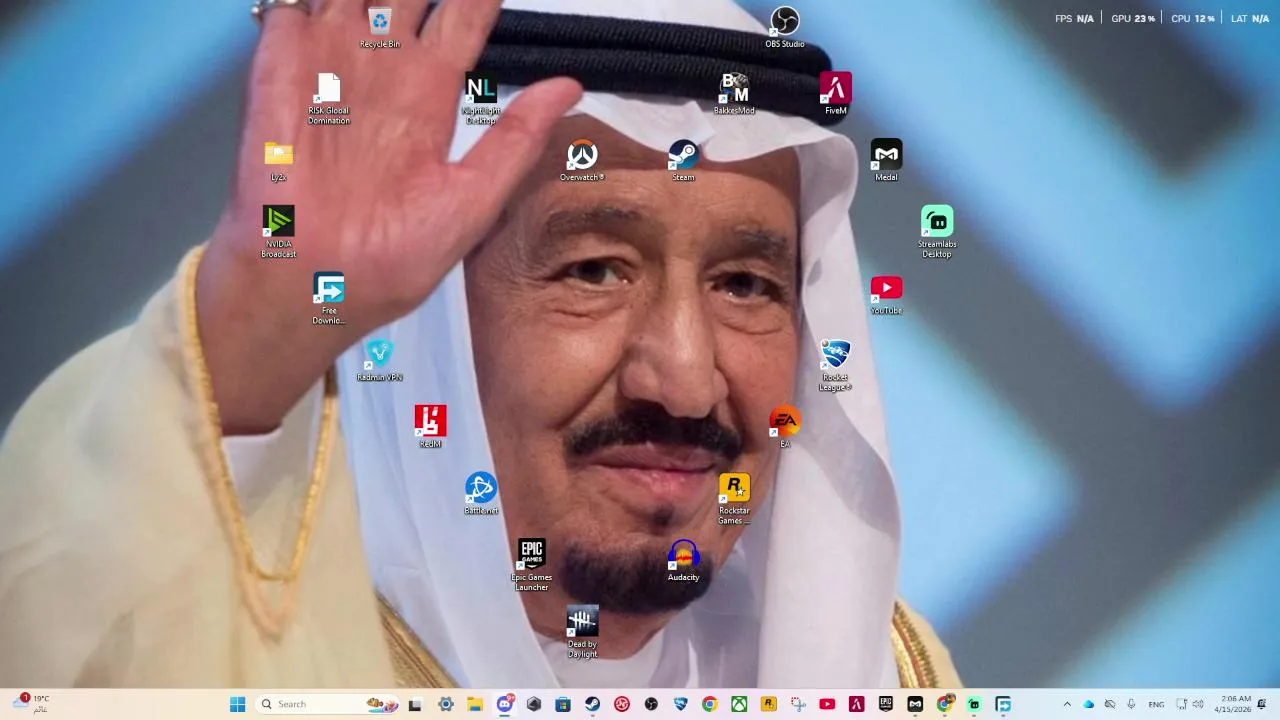Launch BakkesMod from the desktop

point(734,94)
